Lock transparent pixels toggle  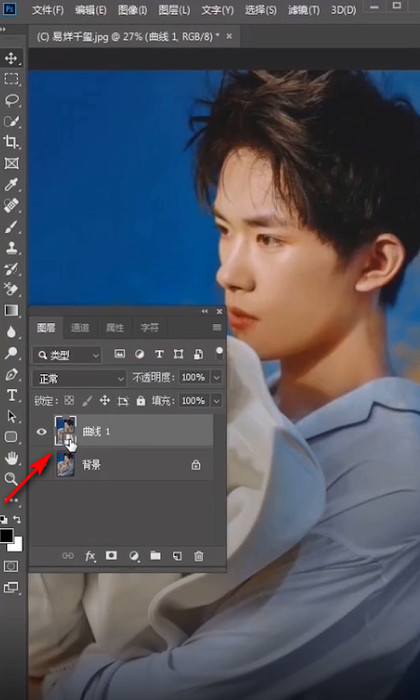tap(69, 400)
